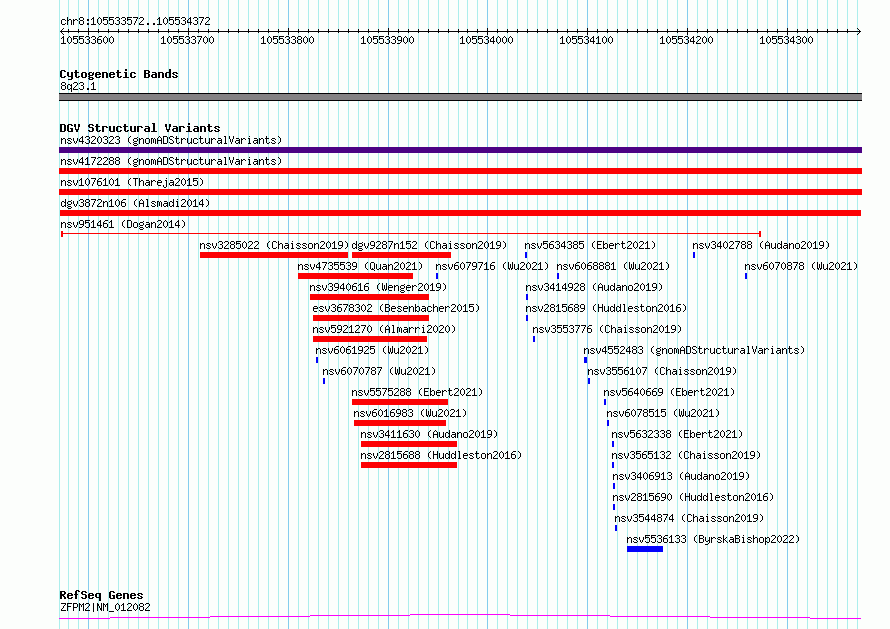This screenshot has width=890, height=629.
Task: Click nsv5634385 (Ebert2021) label
Action: (x=590, y=245)
